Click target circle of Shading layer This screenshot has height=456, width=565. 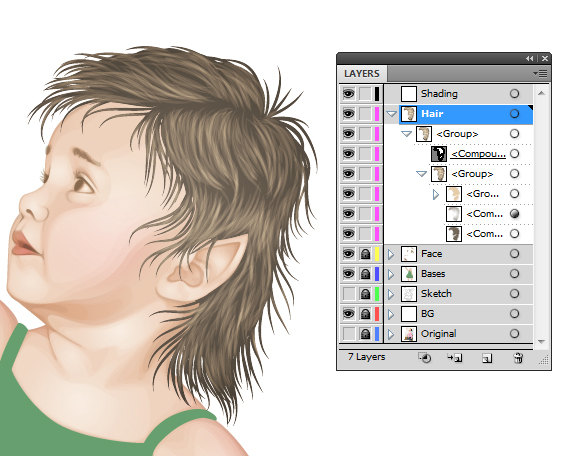tap(514, 94)
